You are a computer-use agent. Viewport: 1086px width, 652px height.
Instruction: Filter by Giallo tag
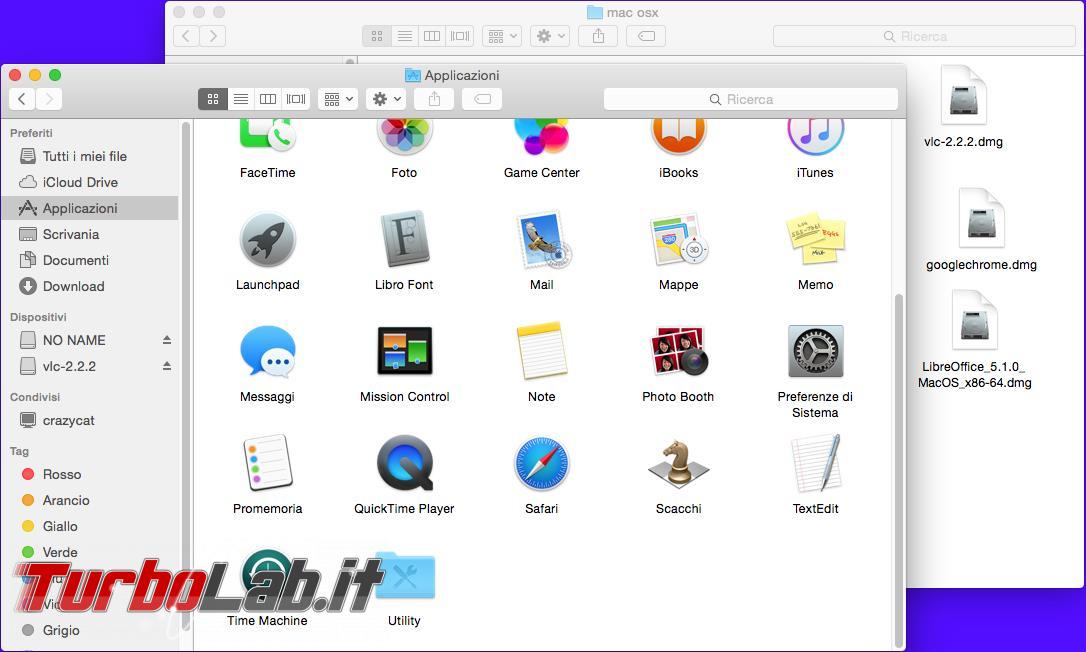pyautogui.click(x=90, y=527)
